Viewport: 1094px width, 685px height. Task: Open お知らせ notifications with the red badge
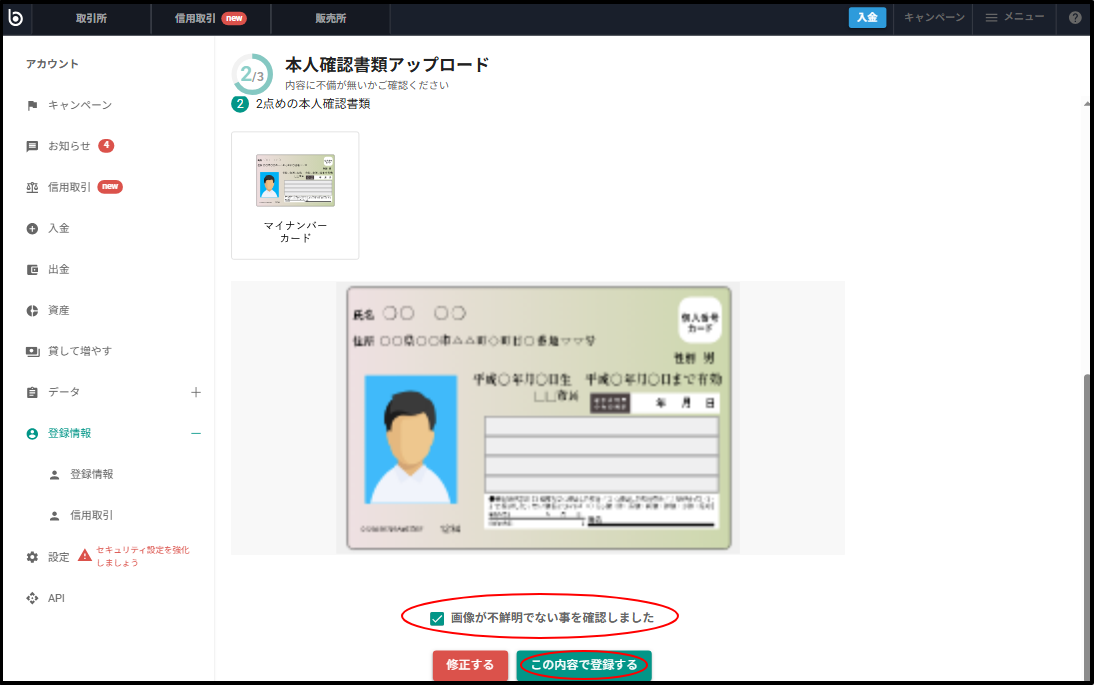(33, 145)
